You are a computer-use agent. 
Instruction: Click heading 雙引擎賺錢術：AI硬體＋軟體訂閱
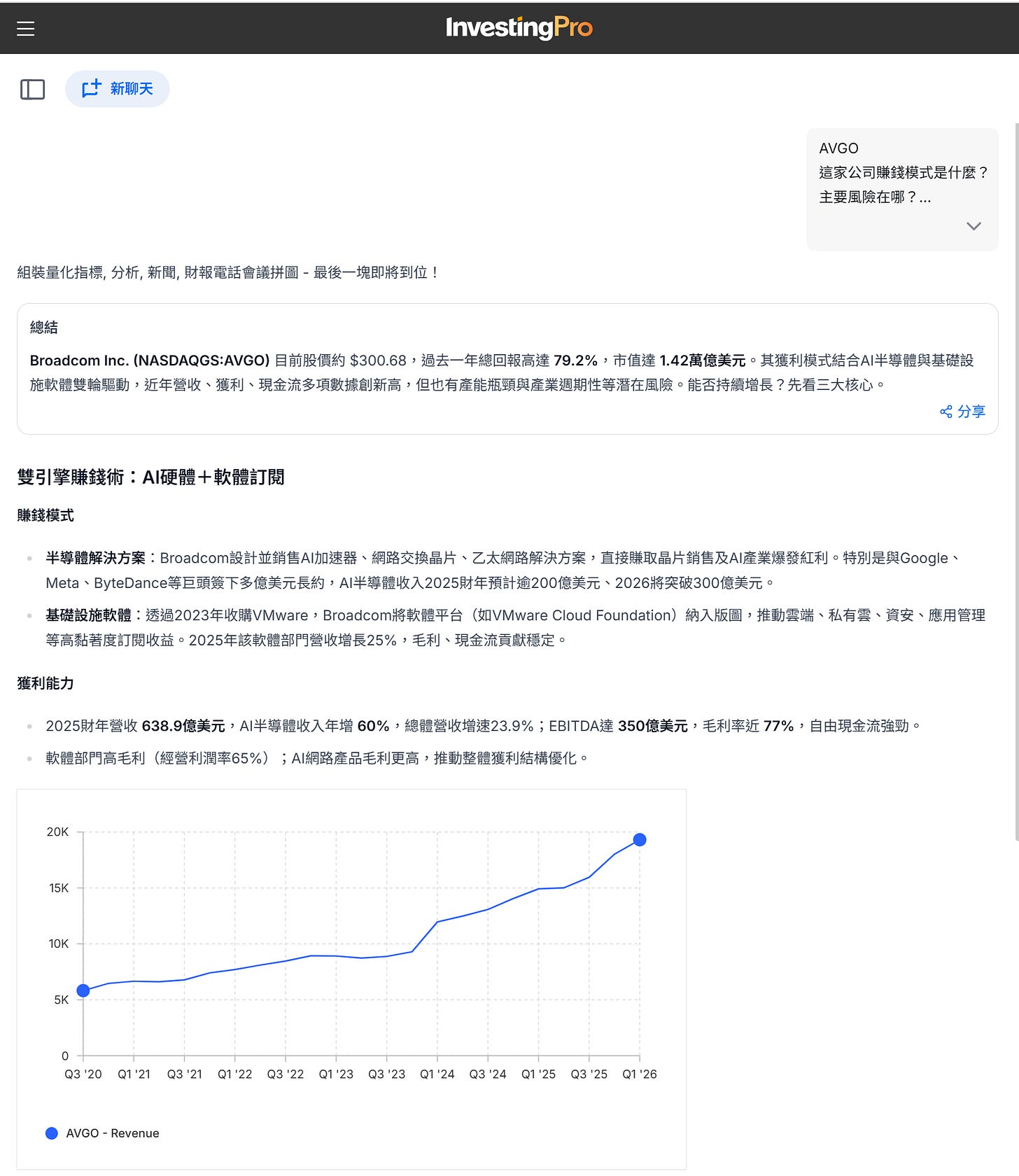pos(150,477)
